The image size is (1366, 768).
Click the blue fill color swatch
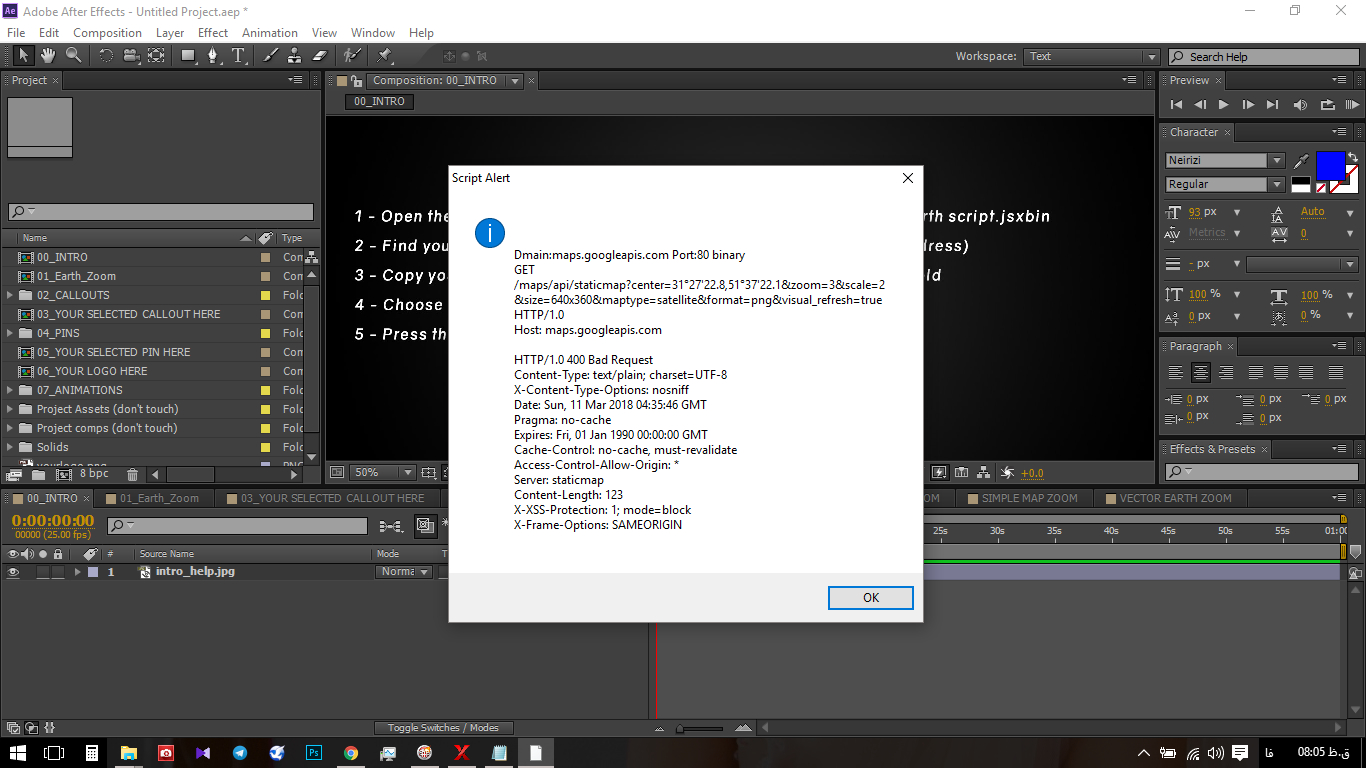coord(1331,165)
